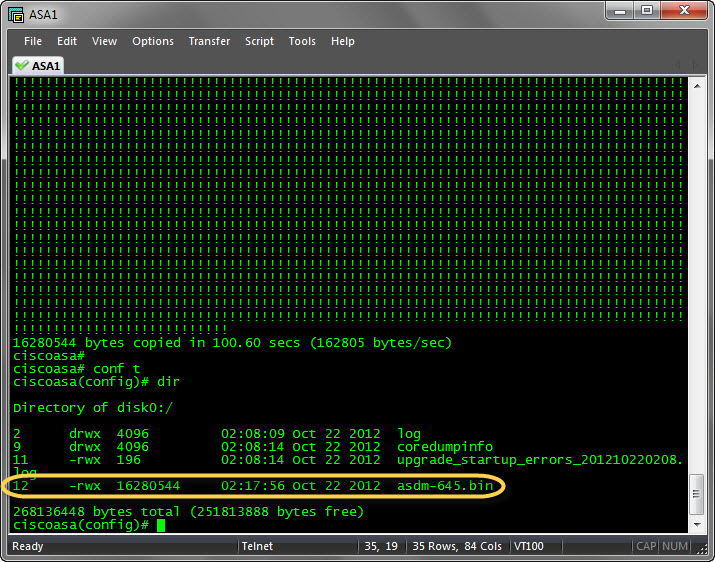Screen dimensions: 715x562
Task: Click the Ready status bar text
Action: (x=27, y=546)
